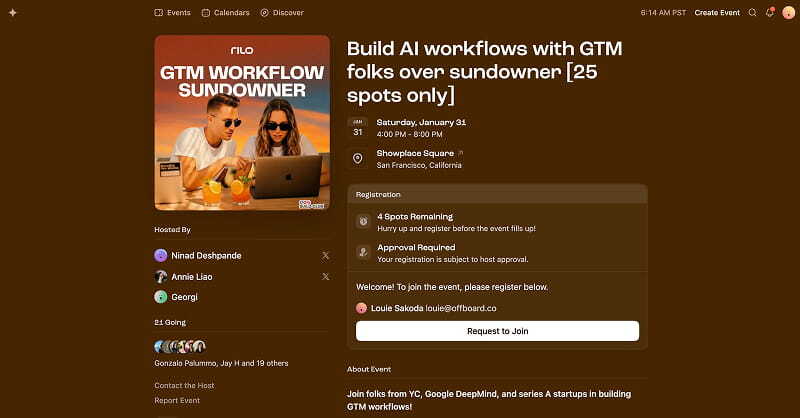Click Annie Liao's avatar

pyautogui.click(x=161, y=277)
